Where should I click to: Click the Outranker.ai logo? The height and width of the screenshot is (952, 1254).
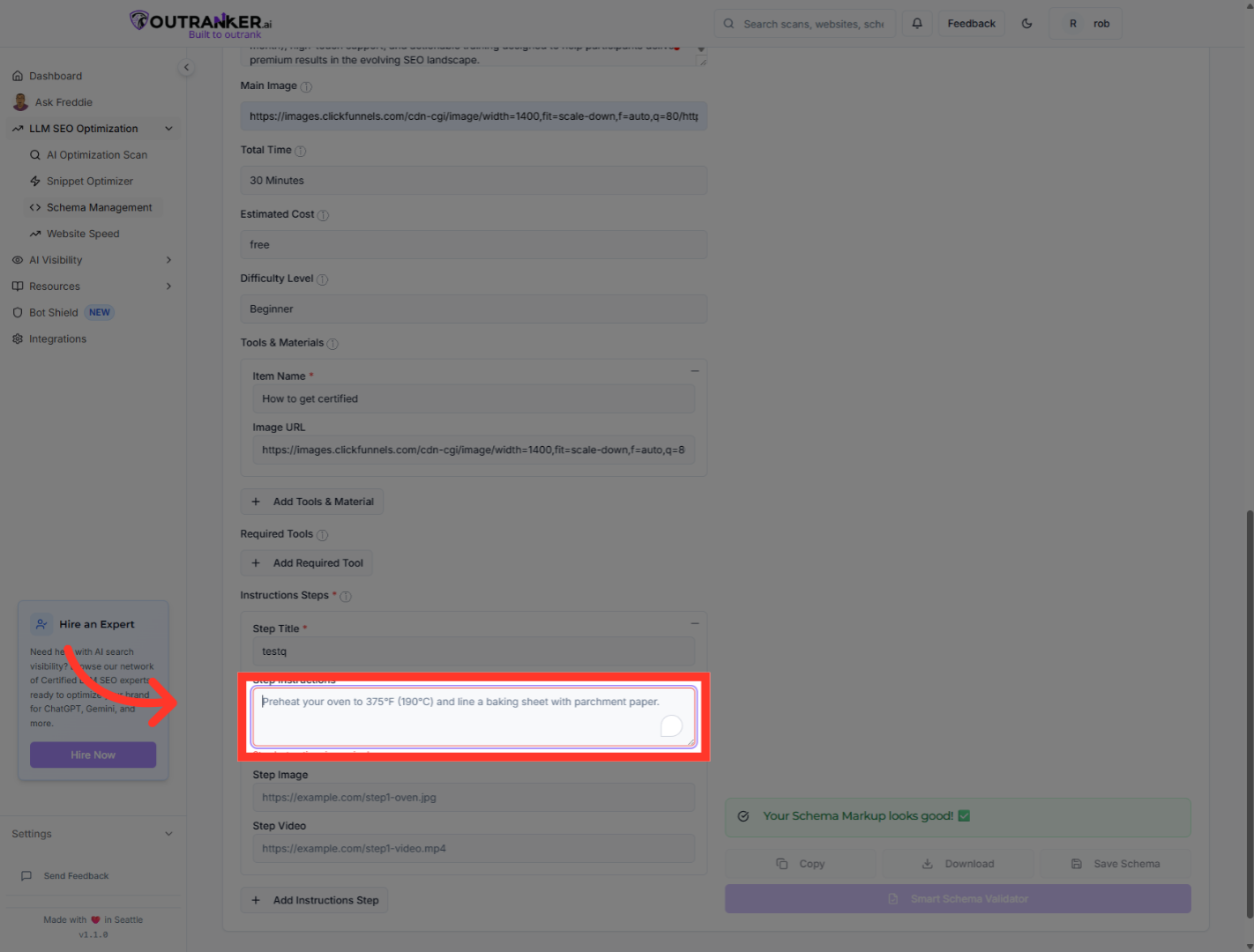click(x=201, y=24)
